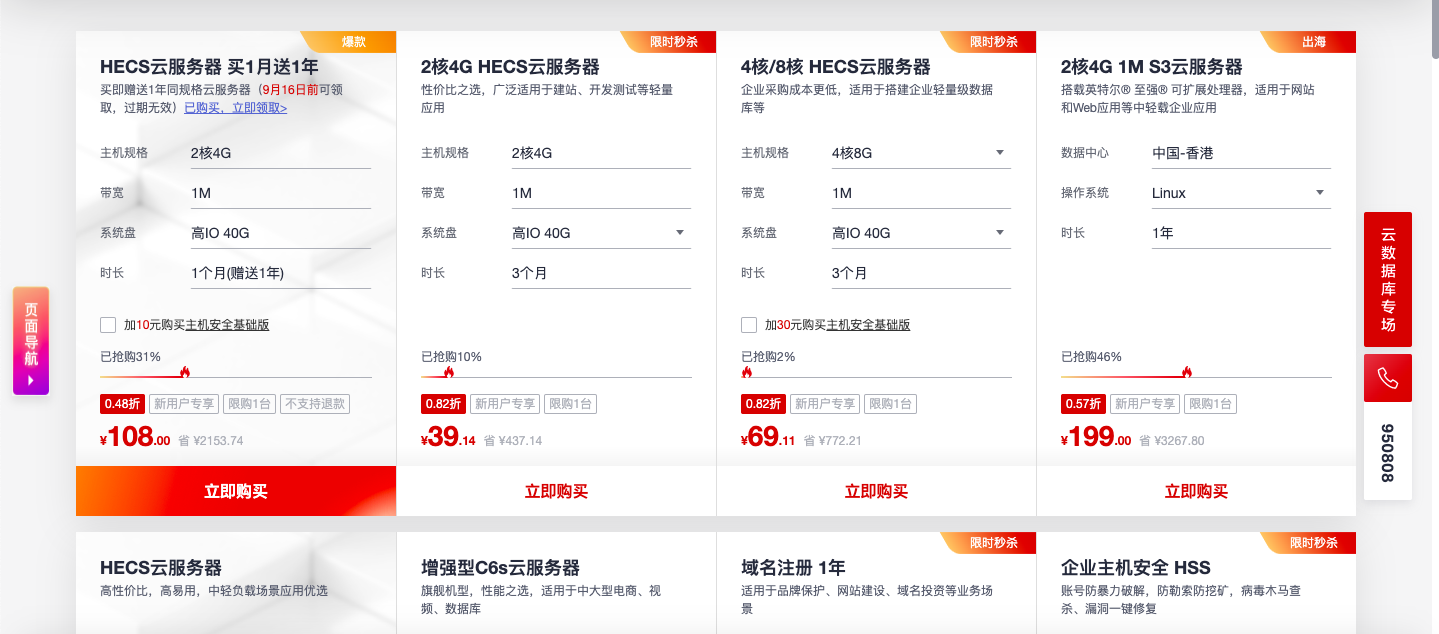The height and width of the screenshot is (634, 1439).
Task: Click 主机规格 2核4G field in 2核4G HECS云服务器 card
Action: point(601,153)
